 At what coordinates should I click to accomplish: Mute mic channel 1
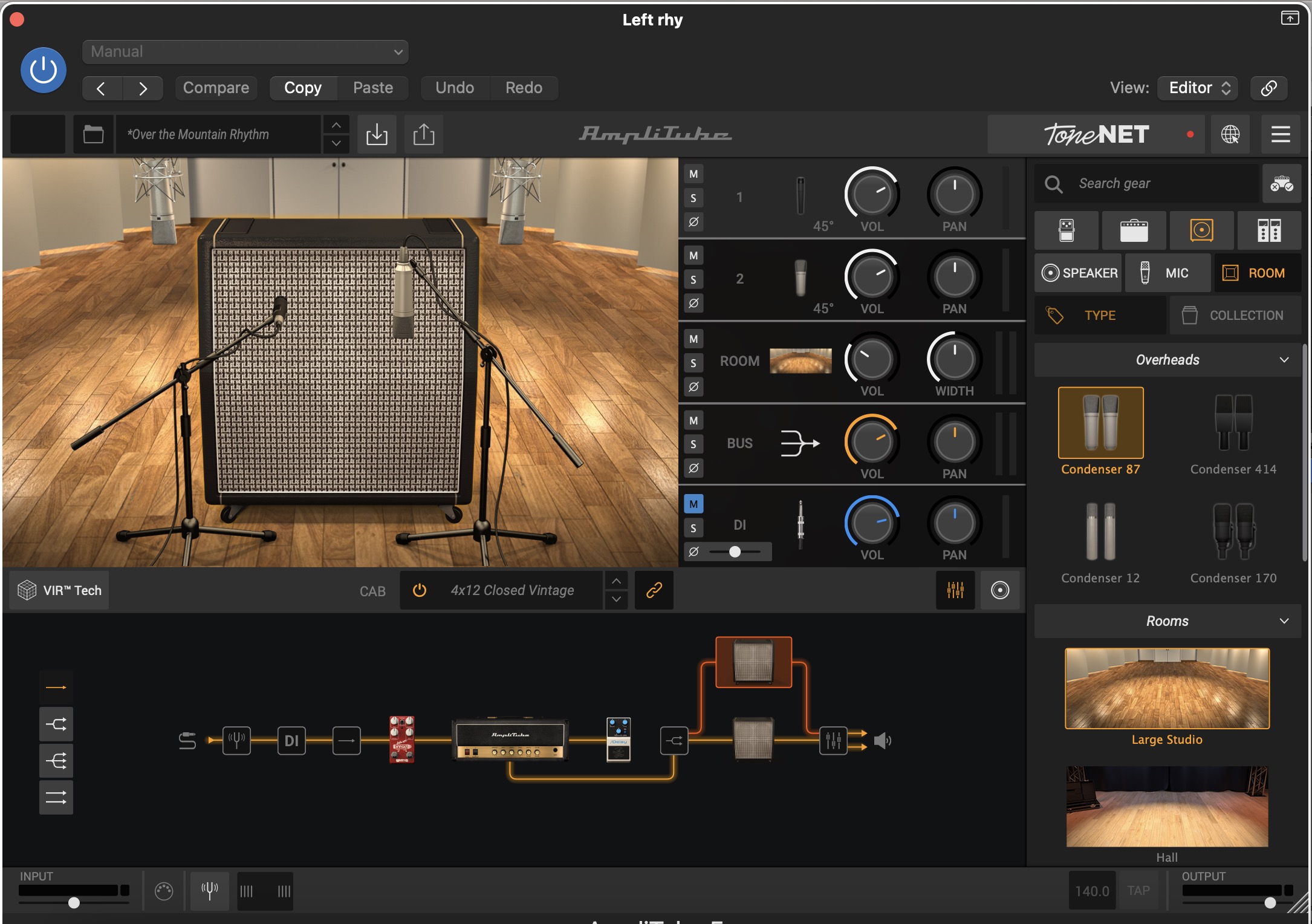point(693,174)
